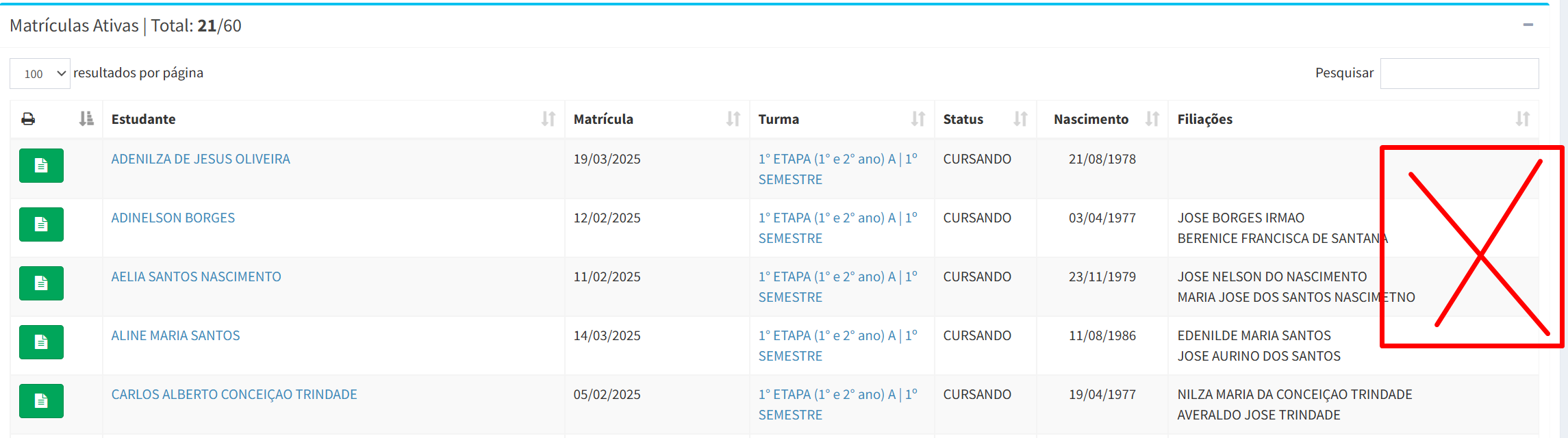The height and width of the screenshot is (438, 1568).
Task: Open Turma link in AELIA SANTOS NASCIMENTO row
Action: point(838,287)
